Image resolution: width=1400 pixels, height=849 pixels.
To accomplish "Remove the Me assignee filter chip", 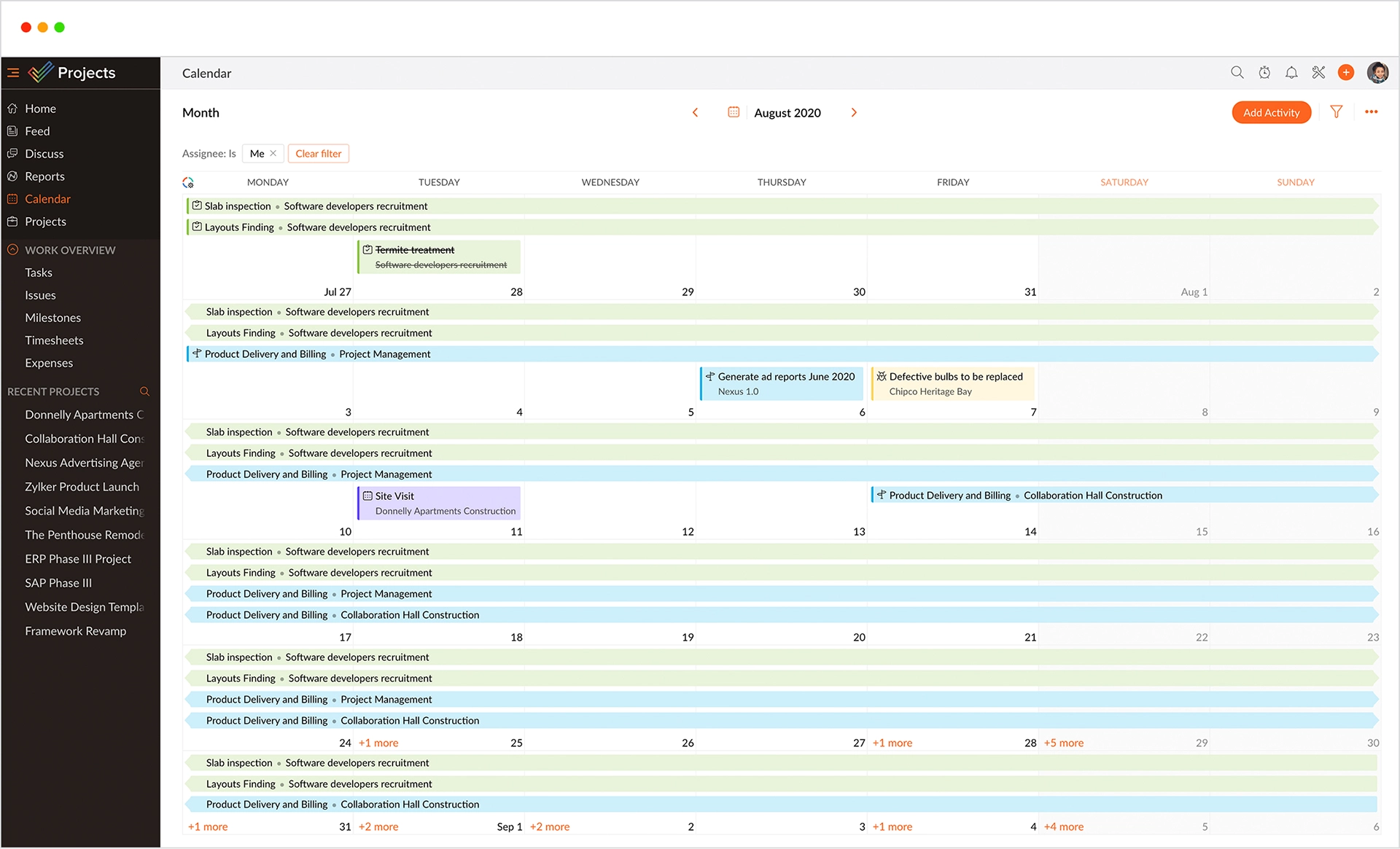I will point(273,153).
